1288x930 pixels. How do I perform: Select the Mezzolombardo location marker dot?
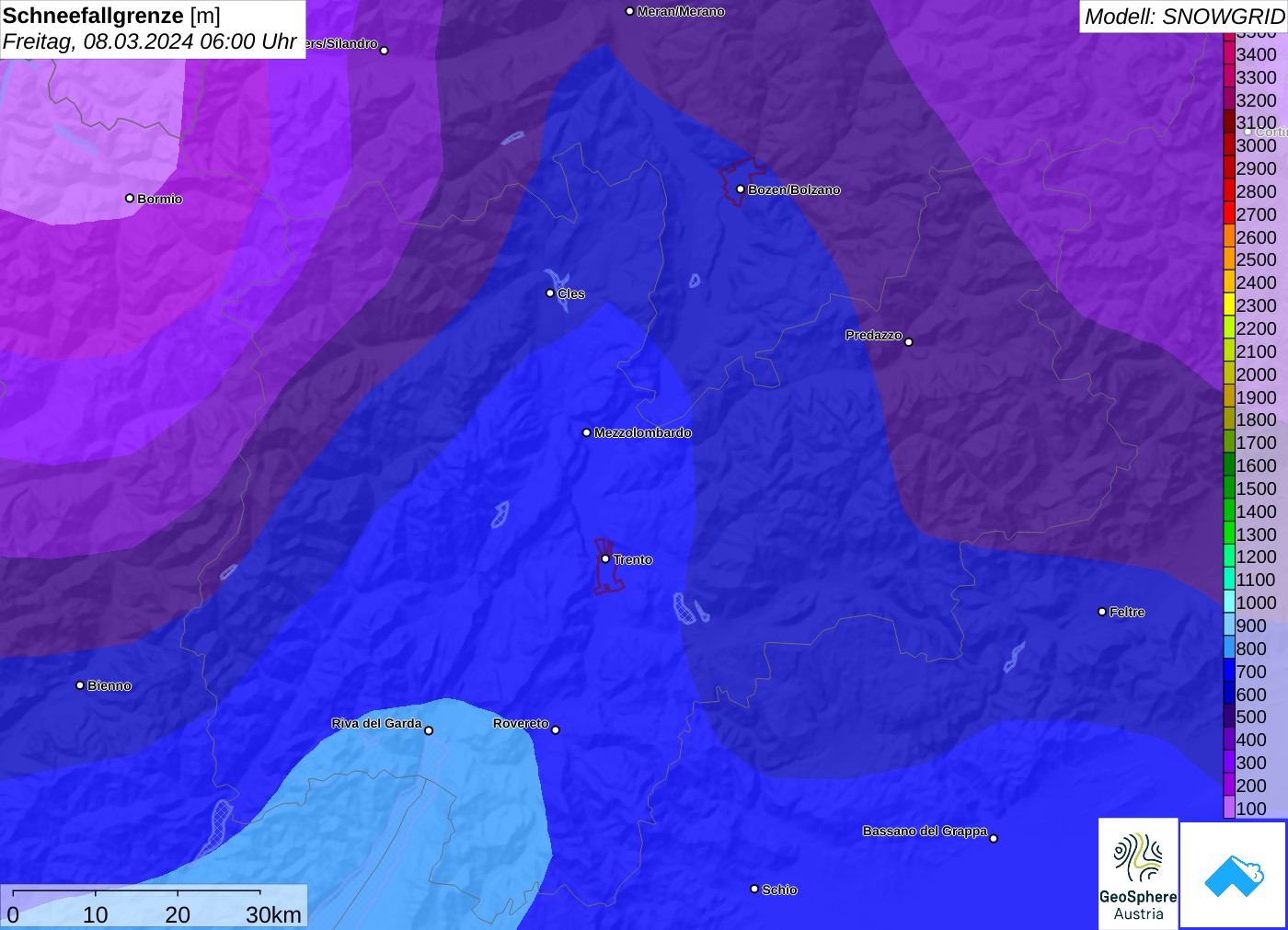coord(587,432)
